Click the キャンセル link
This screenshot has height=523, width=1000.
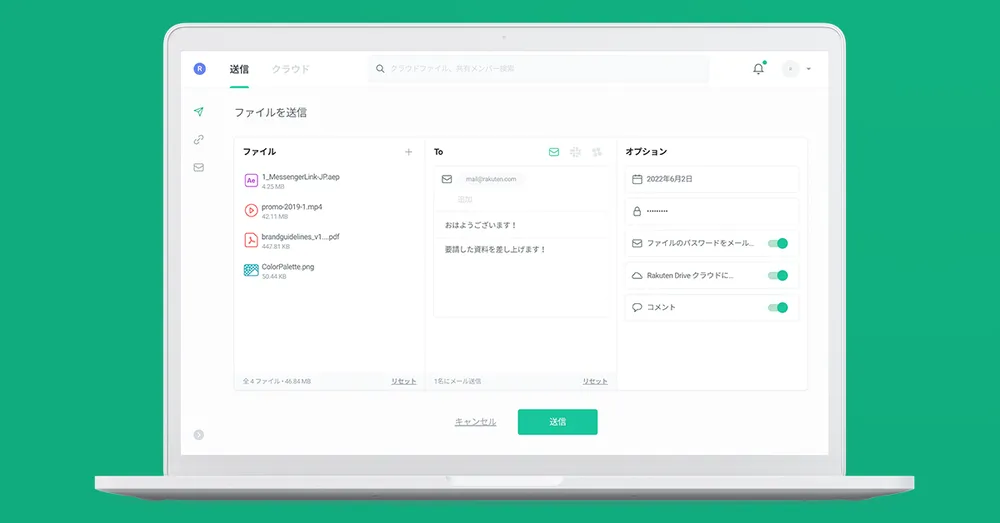[475, 422]
